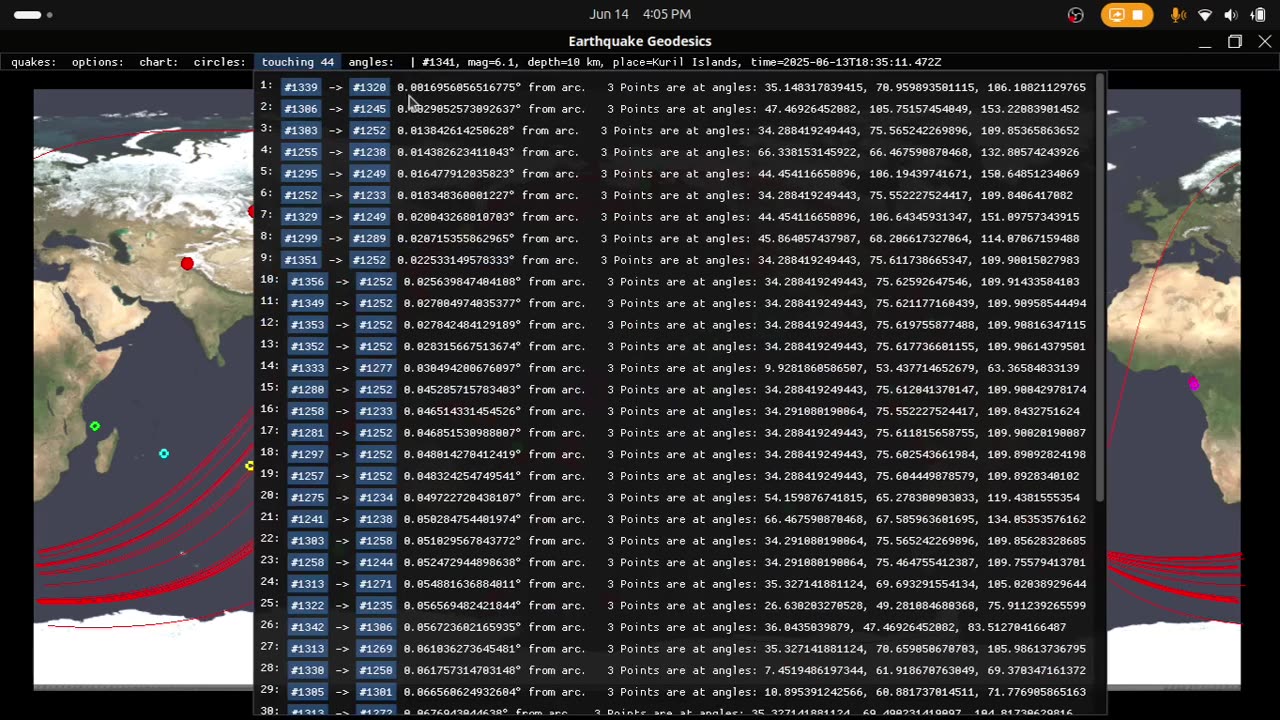
Task: Click the touching 44 menu item
Action: pos(298,62)
